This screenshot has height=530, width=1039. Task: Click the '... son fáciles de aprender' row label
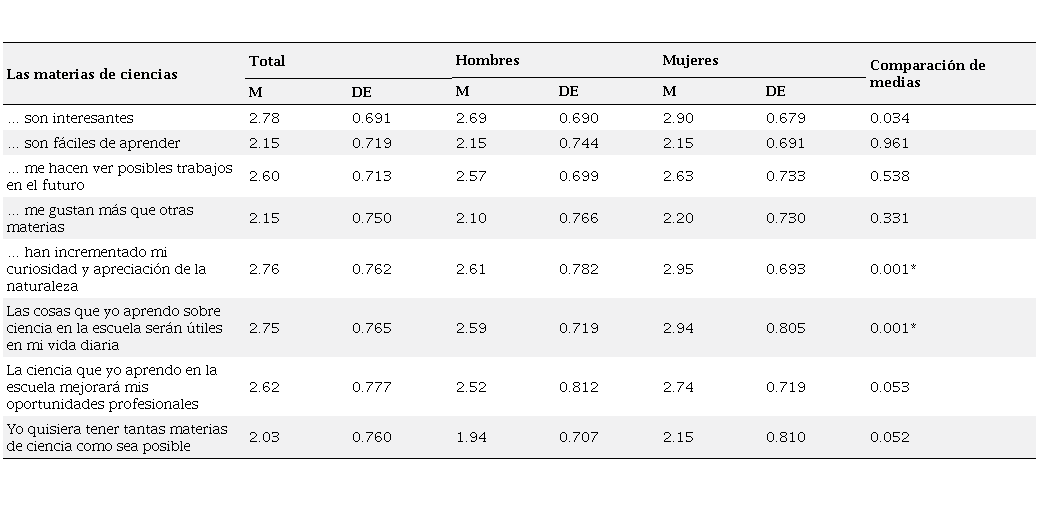93,143
